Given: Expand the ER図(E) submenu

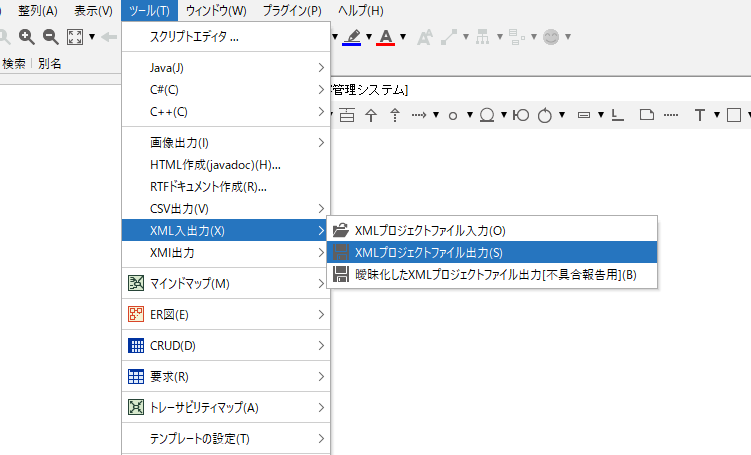Looking at the screenshot, I should click(x=169, y=315).
